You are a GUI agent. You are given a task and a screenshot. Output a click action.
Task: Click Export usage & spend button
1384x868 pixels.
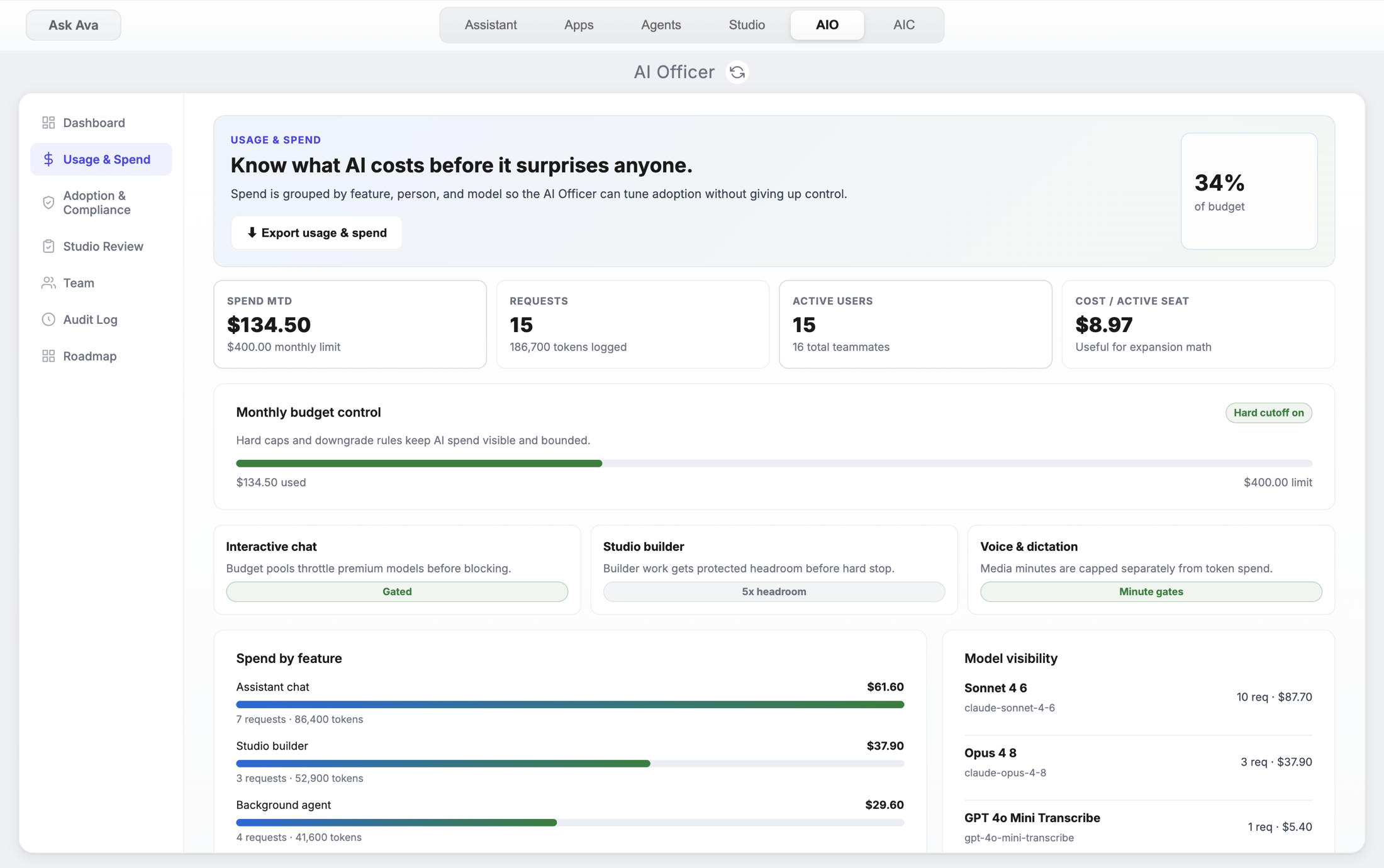coord(316,233)
